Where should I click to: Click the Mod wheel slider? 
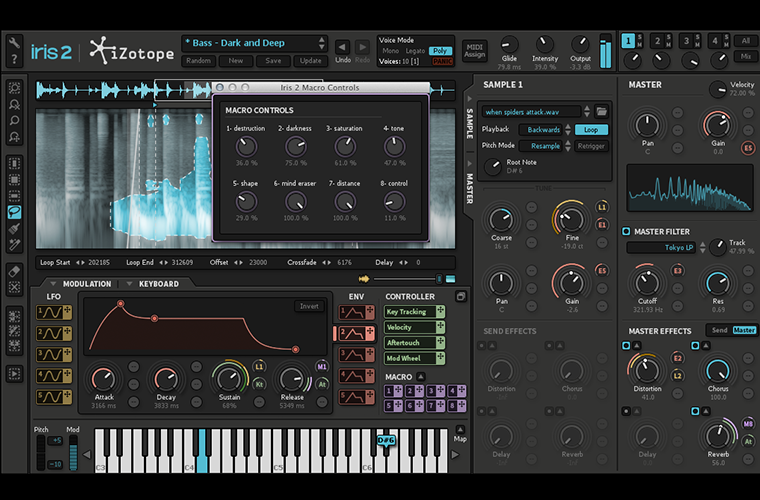tap(73, 453)
